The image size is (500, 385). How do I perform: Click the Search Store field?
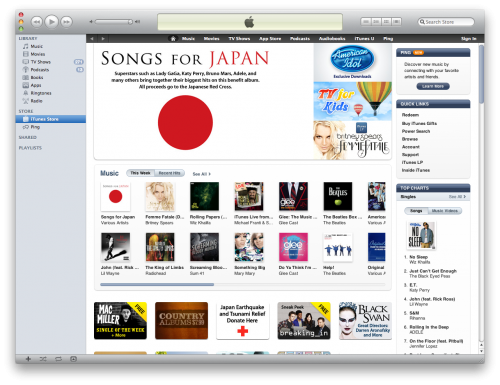pyautogui.click(x=446, y=22)
